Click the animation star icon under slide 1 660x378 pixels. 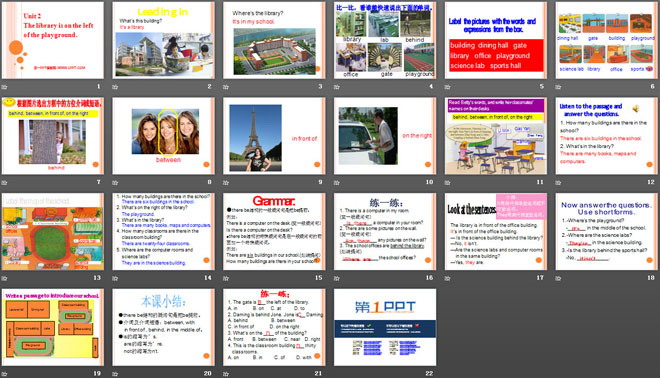tap(4, 87)
